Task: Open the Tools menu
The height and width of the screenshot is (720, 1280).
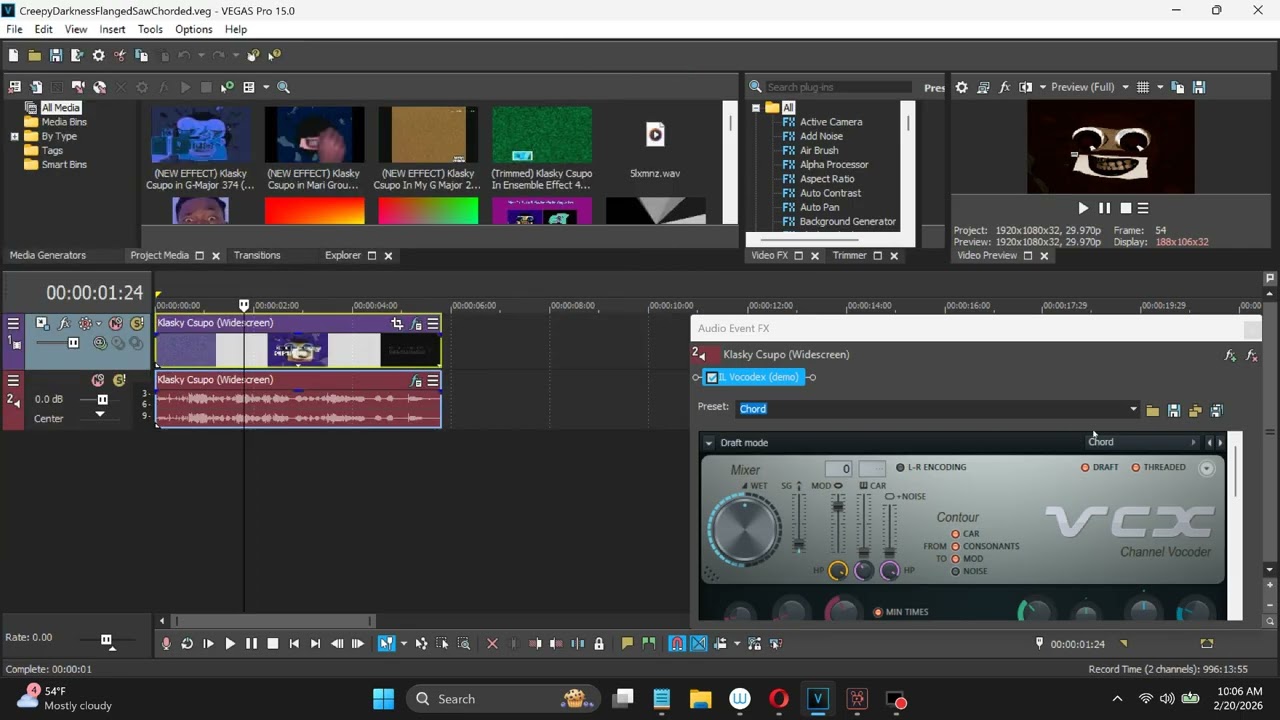Action: coord(150,29)
